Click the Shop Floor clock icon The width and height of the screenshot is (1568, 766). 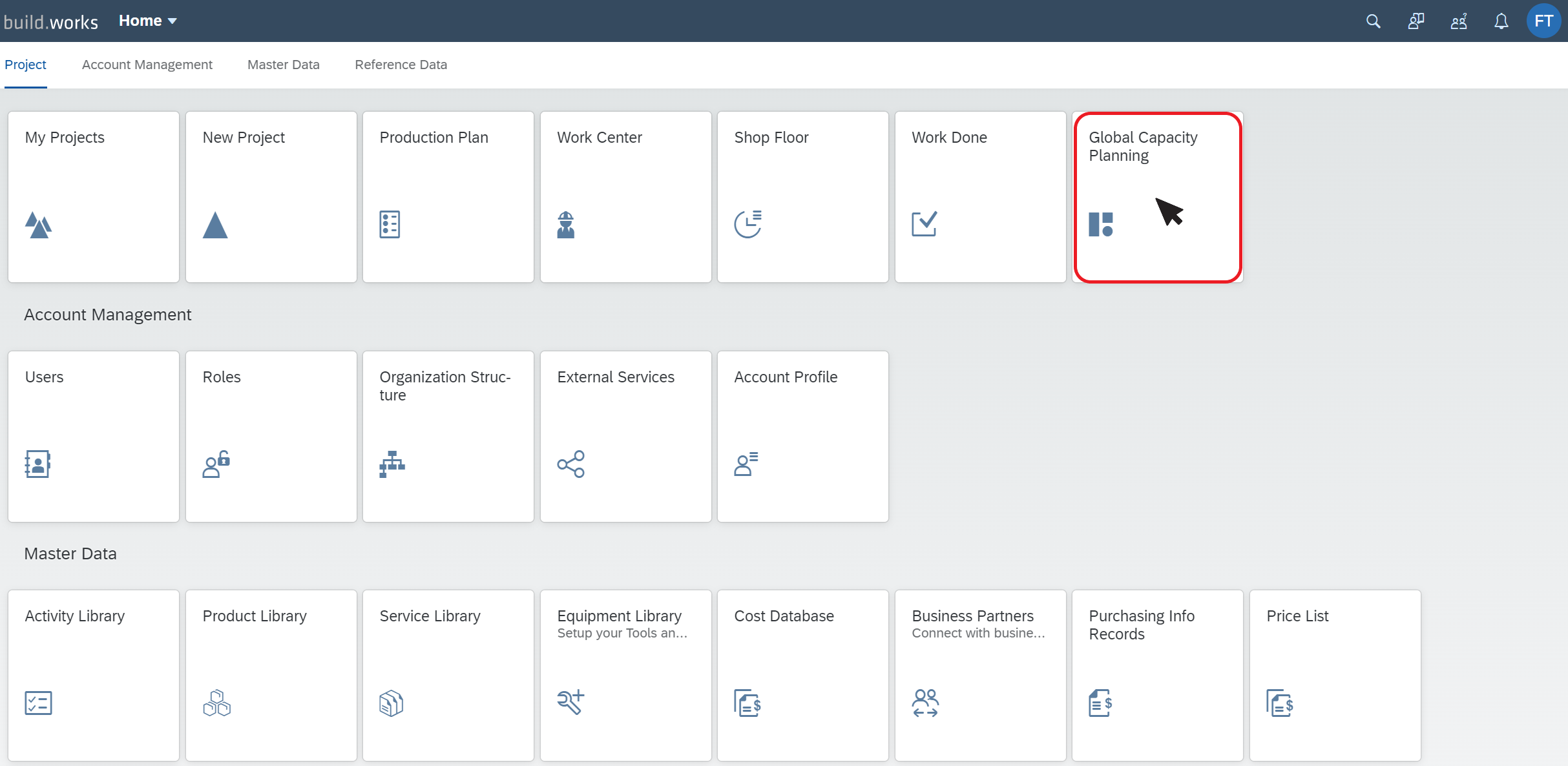pos(748,224)
